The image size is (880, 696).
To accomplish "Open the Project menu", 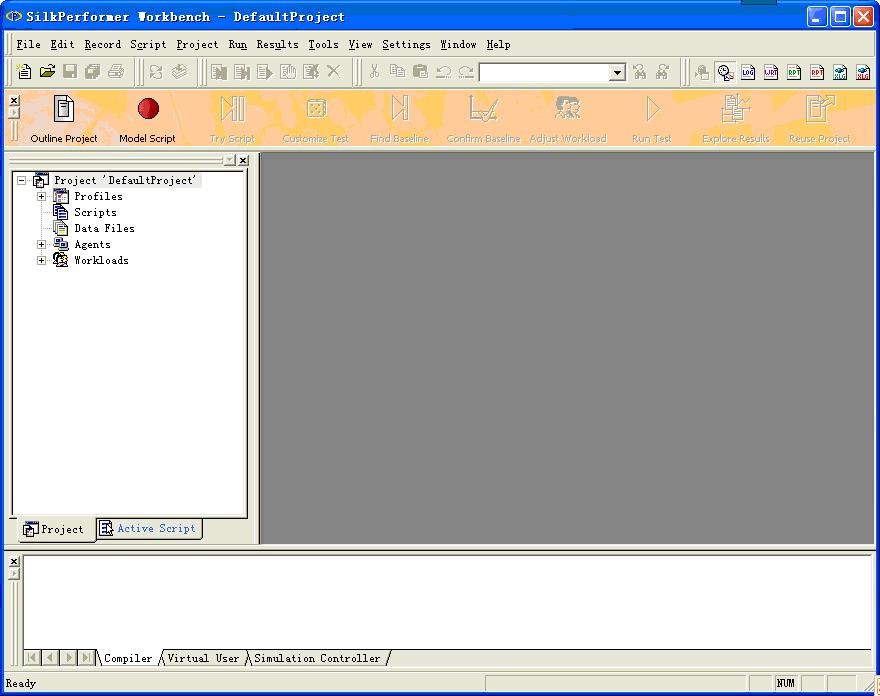I will (197, 44).
